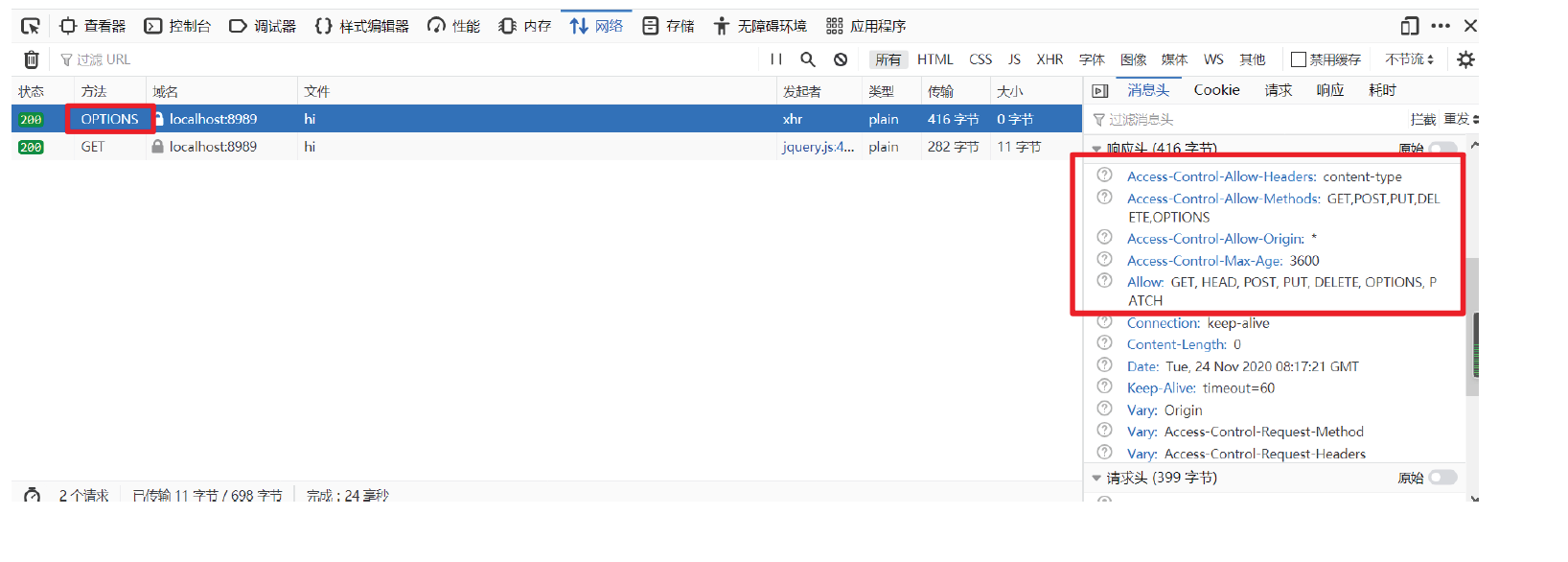Viewport: 1568px width, 562px height.
Task: Select the OPTIONS request row
Action: tap(546, 119)
